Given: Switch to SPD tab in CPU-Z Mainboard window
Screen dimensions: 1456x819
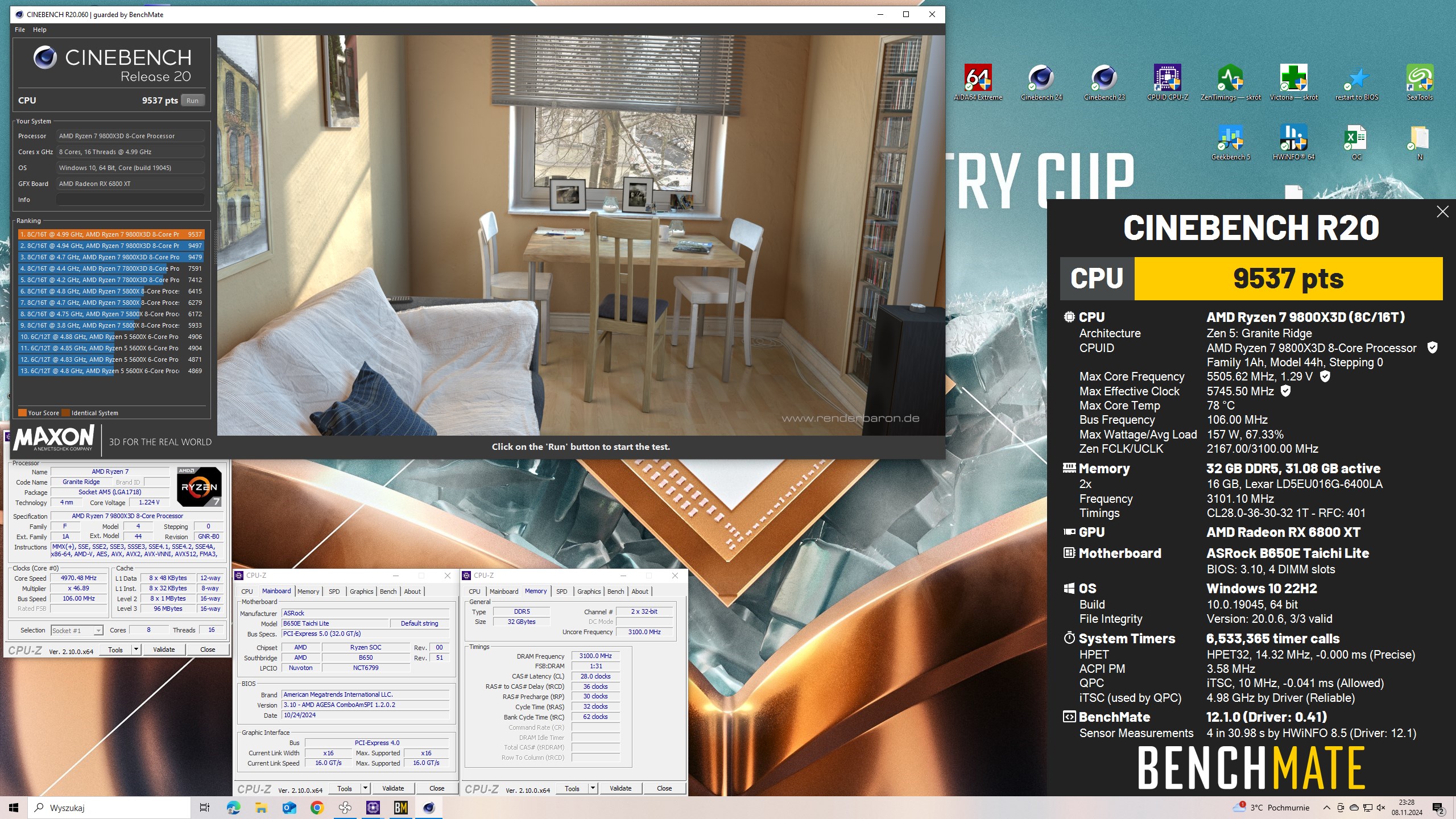Looking at the screenshot, I should point(334,591).
